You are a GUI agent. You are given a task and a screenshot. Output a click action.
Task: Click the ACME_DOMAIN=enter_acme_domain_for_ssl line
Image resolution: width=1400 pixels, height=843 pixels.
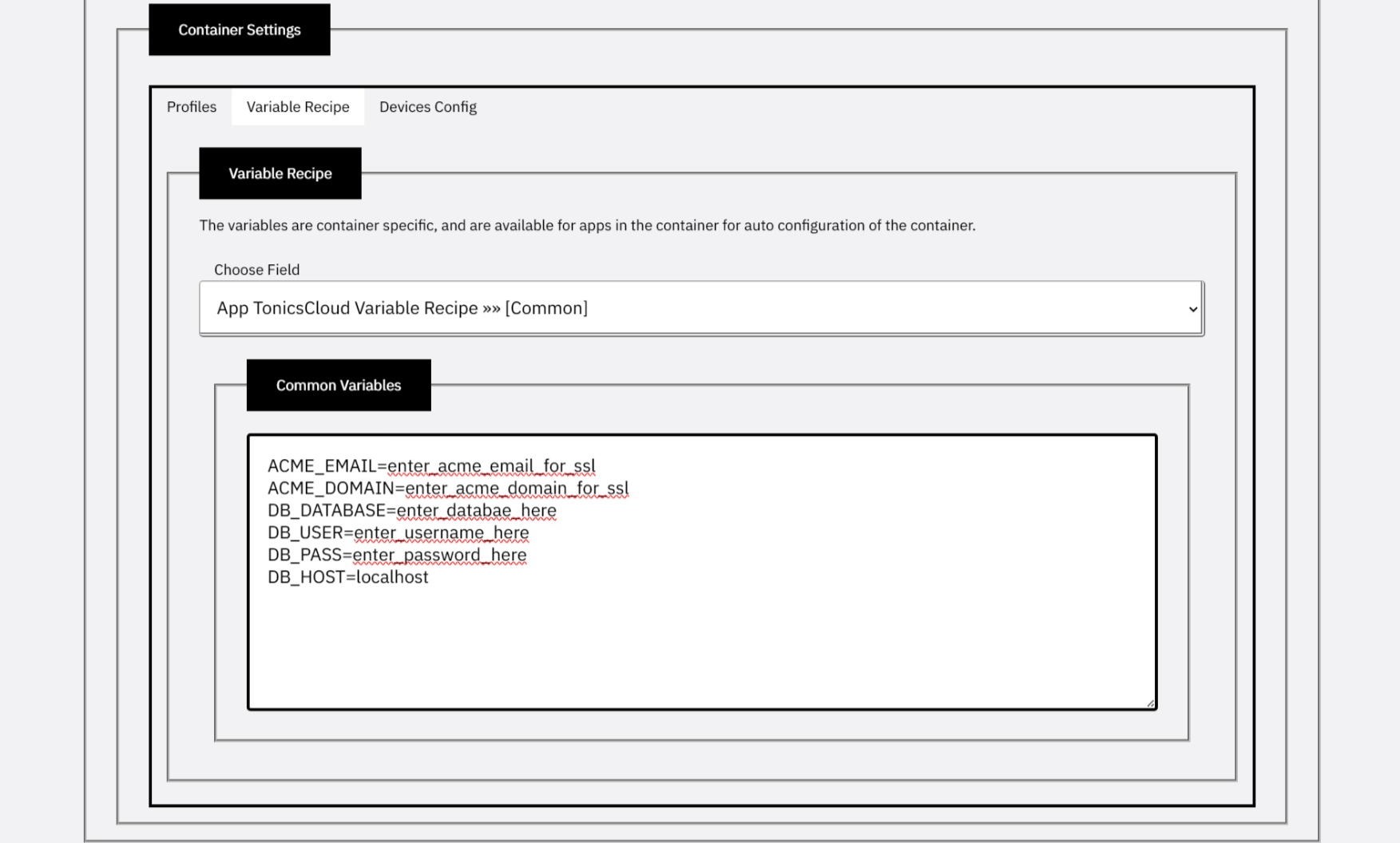[x=448, y=489]
